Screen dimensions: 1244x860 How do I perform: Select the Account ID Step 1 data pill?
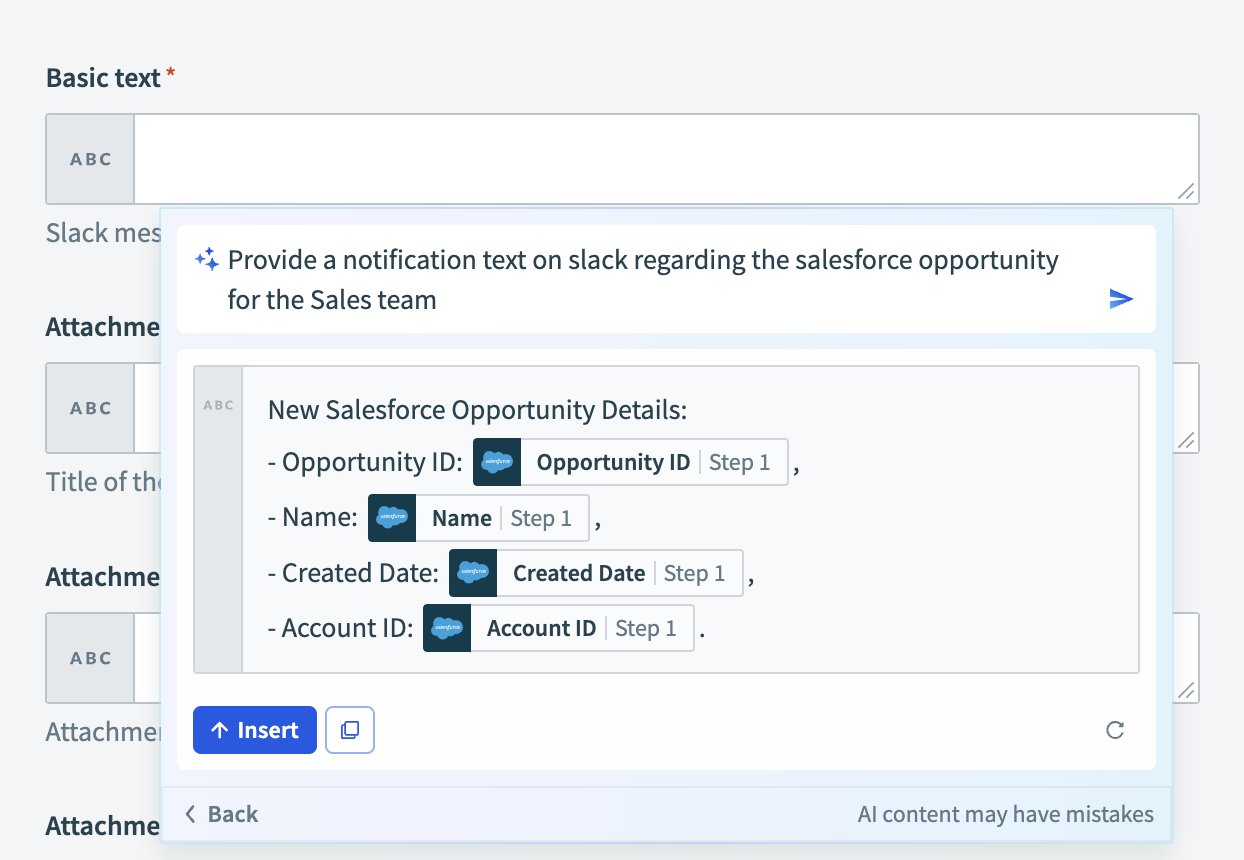click(x=581, y=628)
